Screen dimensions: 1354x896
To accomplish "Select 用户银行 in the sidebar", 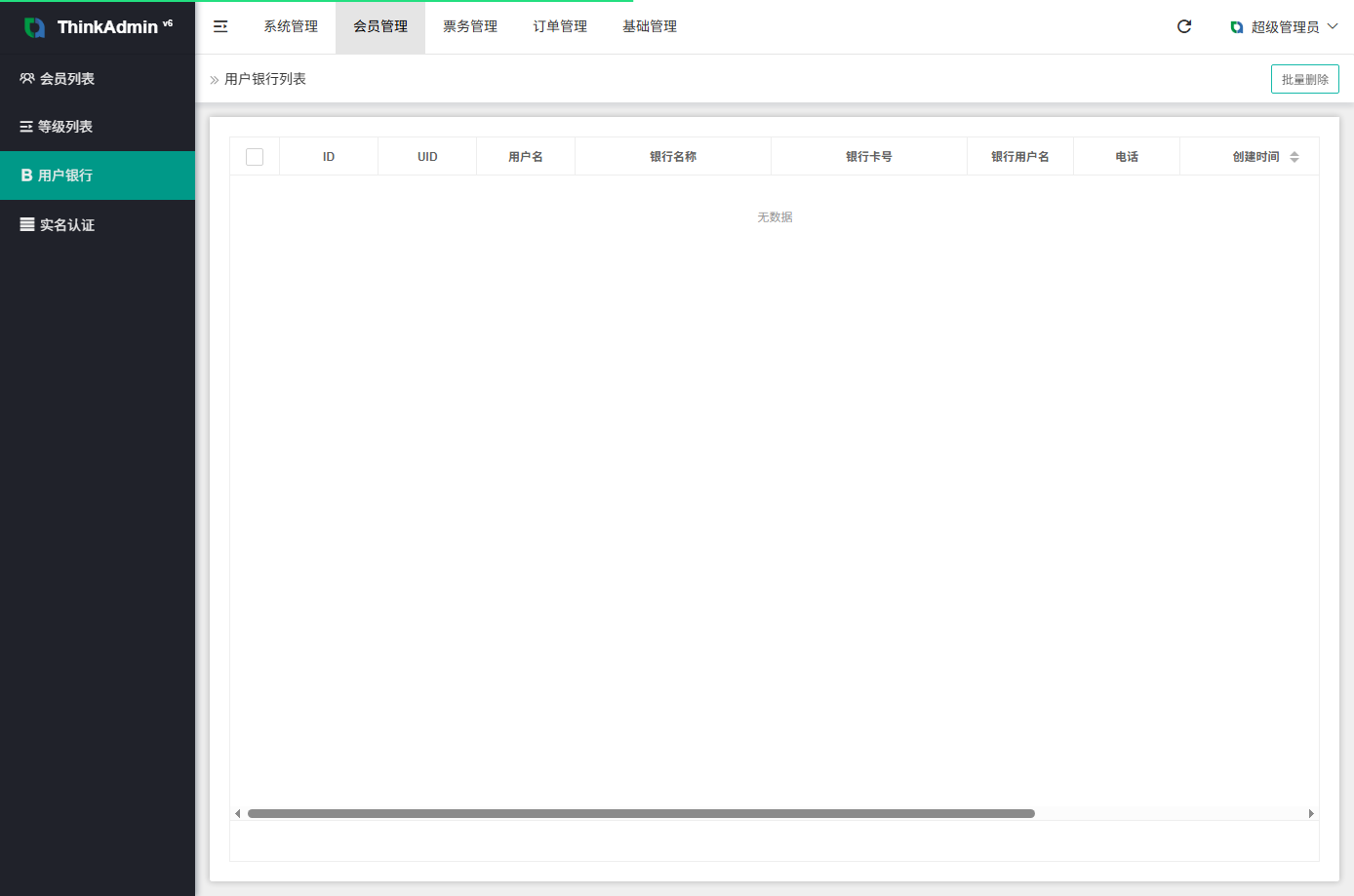I will [x=98, y=175].
